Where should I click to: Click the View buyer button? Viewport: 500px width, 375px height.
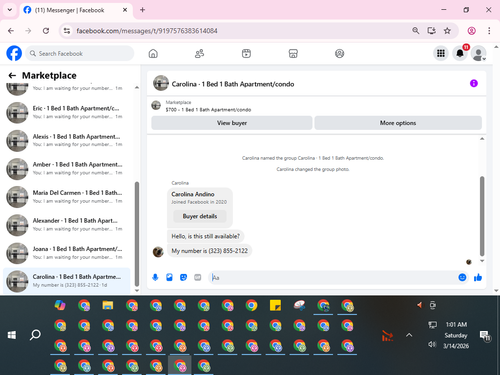coord(232,123)
